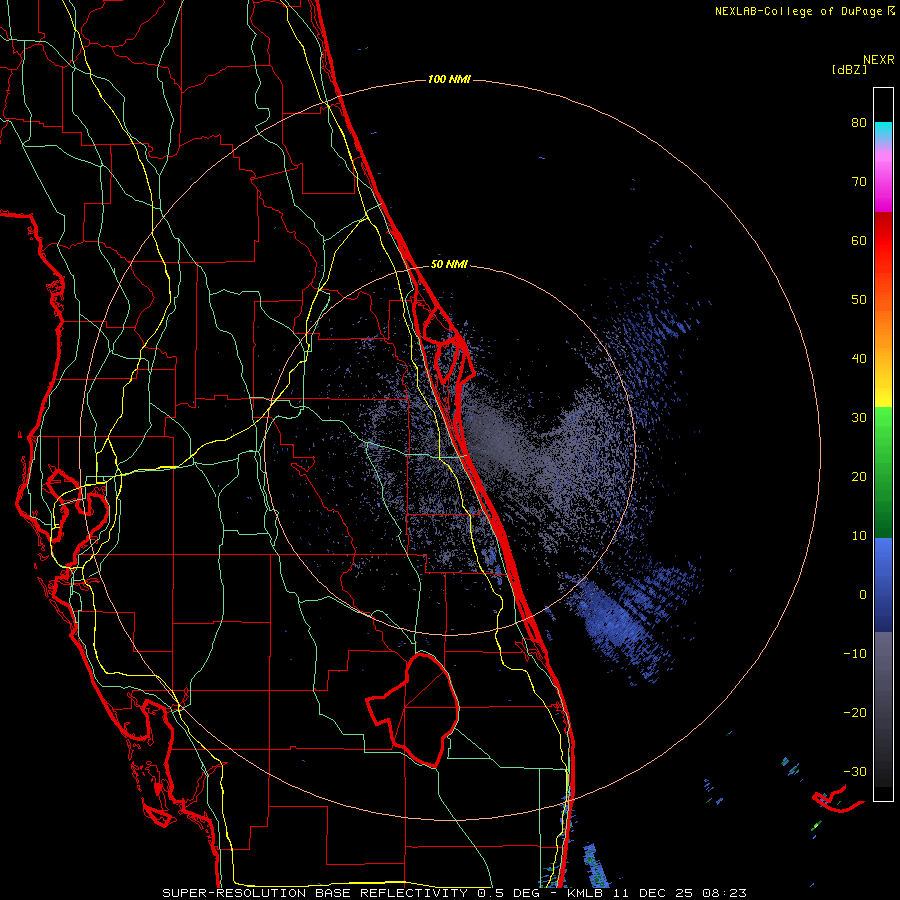Screen dimensions: 900x900
Task: Click the 20 dBZ scale value
Action: coord(859,476)
